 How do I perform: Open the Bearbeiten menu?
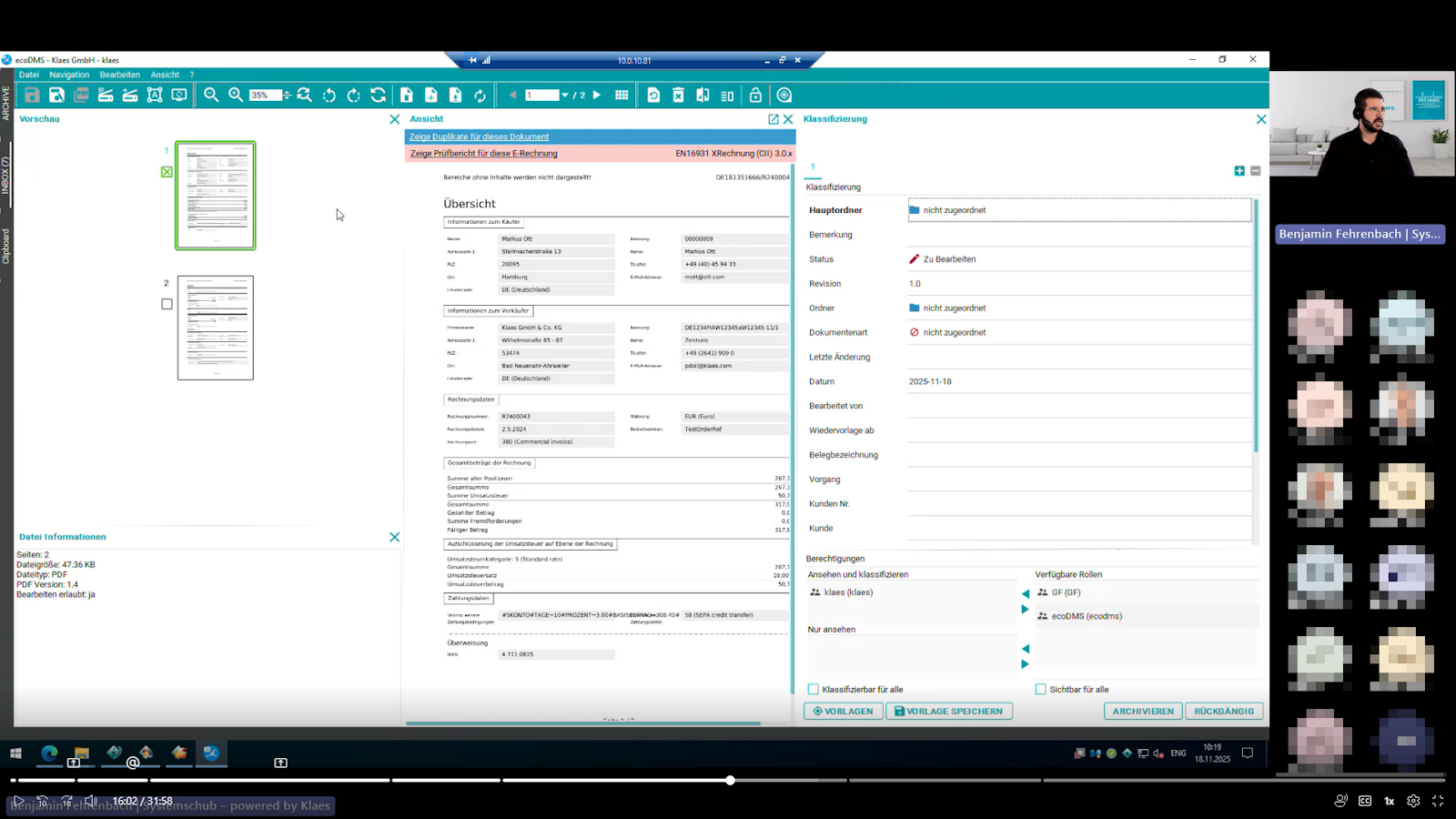coord(119,75)
